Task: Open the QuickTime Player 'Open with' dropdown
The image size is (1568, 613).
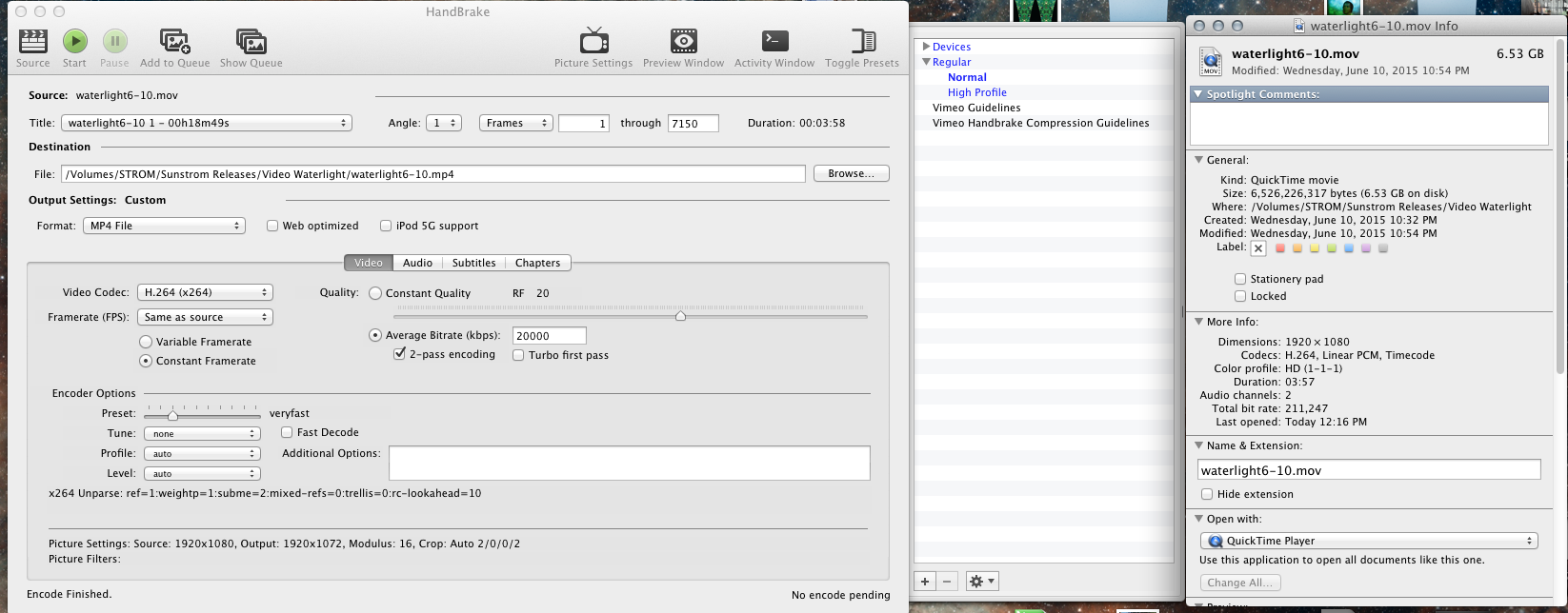Action: click(1369, 541)
